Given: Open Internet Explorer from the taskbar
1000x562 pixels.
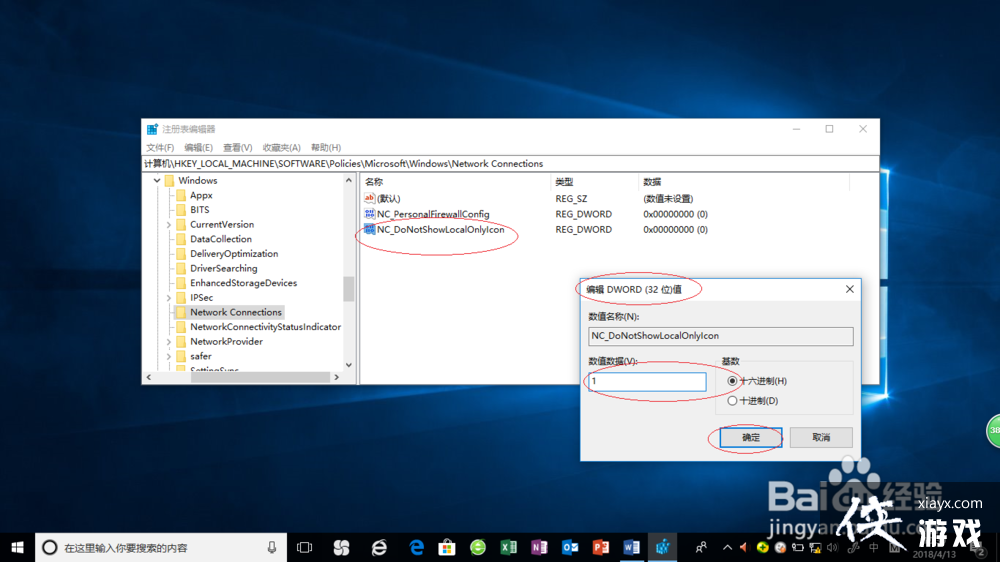Looking at the screenshot, I should (x=379, y=547).
